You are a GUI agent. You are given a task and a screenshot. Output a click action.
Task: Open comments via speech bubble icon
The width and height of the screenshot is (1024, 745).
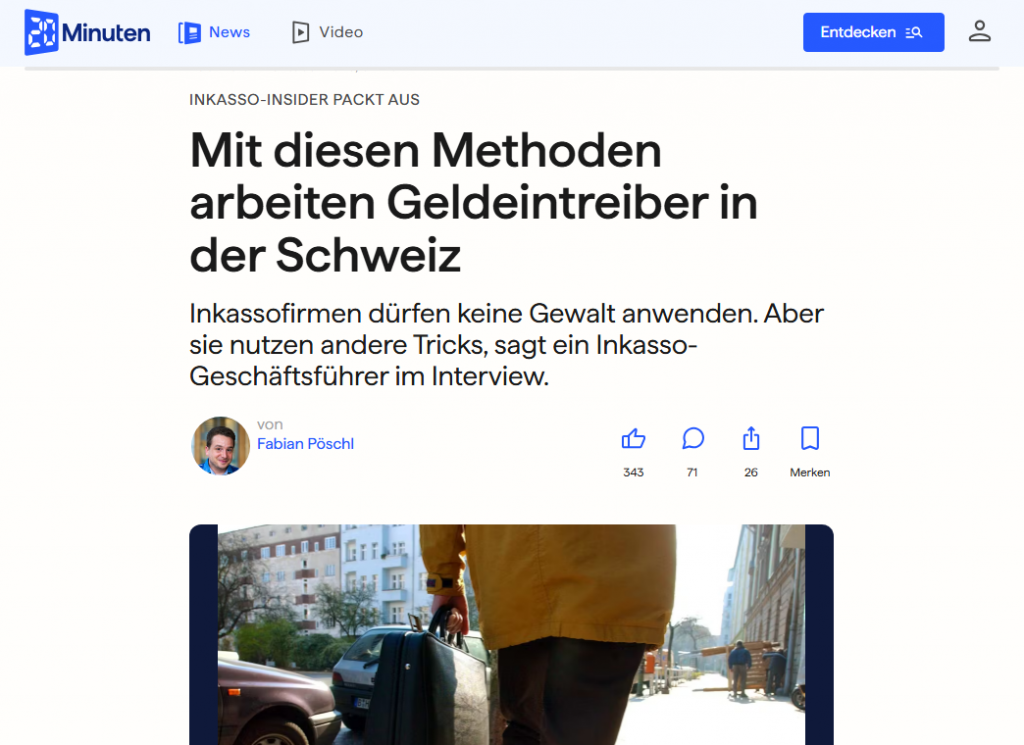coord(692,438)
